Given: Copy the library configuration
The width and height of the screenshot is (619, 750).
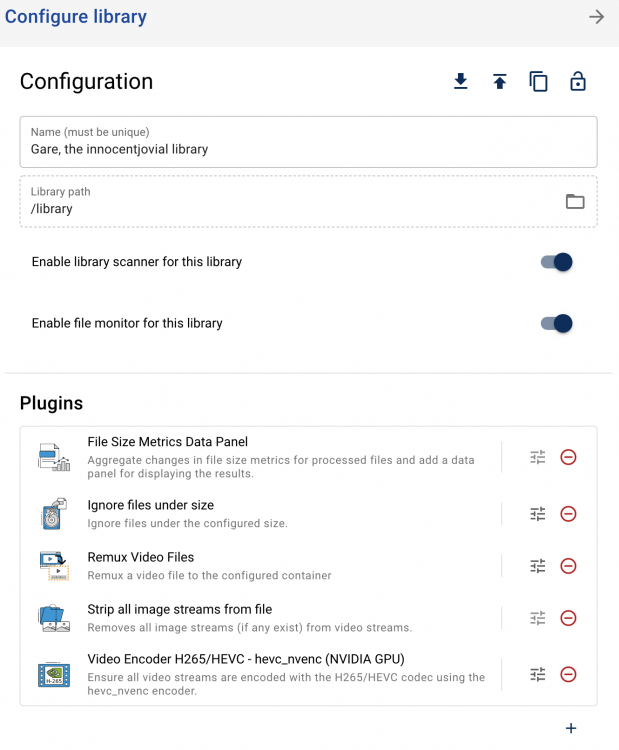Looking at the screenshot, I should (x=538, y=81).
